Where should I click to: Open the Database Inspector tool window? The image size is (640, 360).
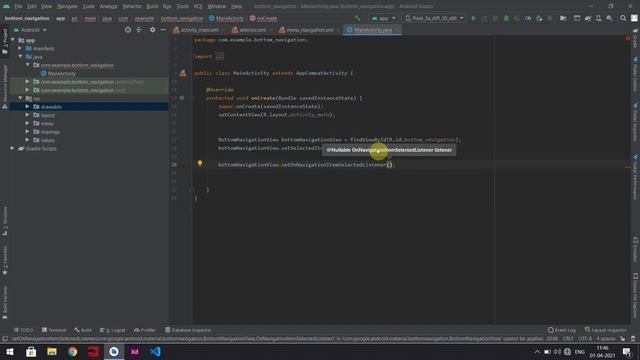pos(188,330)
